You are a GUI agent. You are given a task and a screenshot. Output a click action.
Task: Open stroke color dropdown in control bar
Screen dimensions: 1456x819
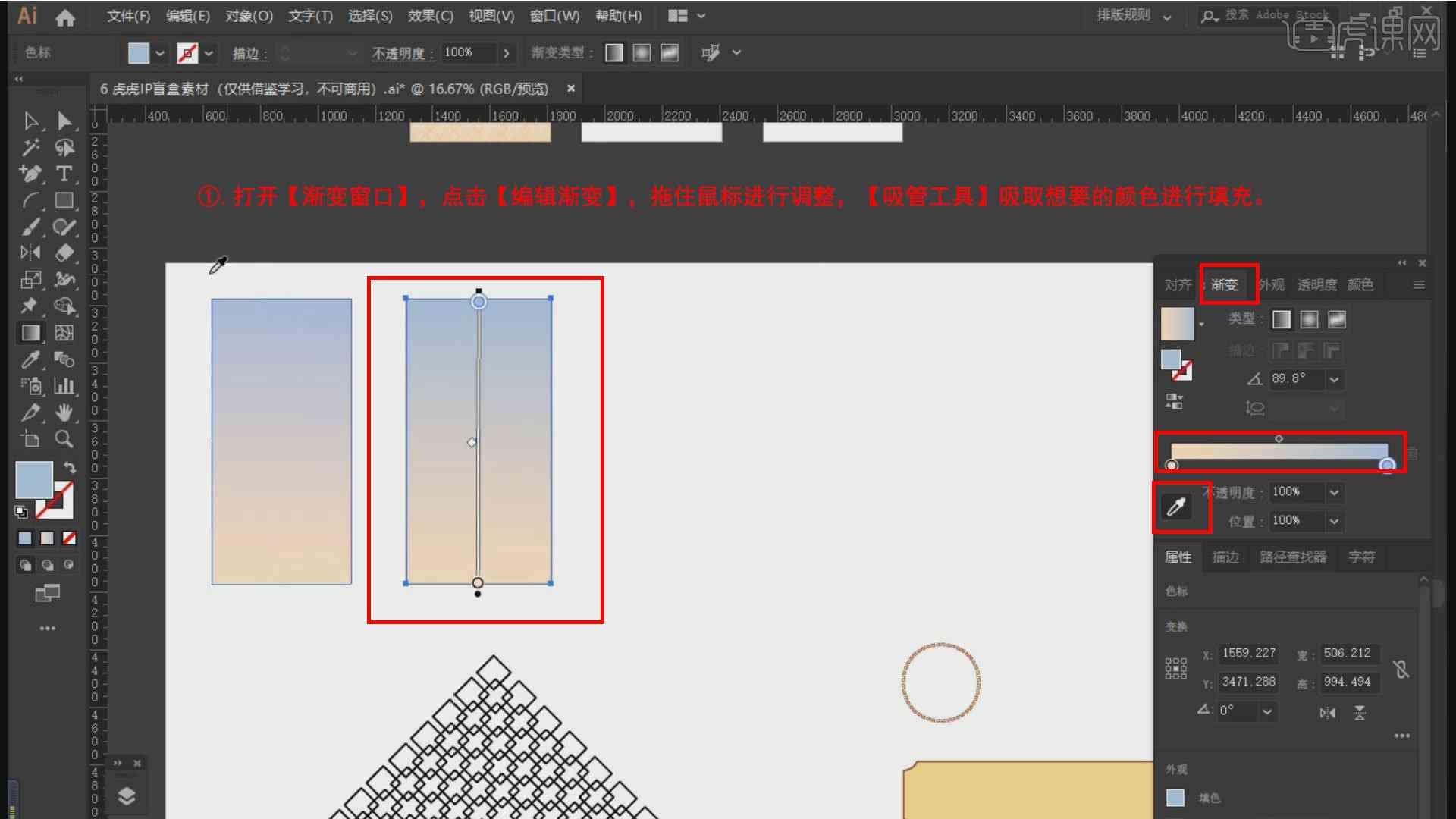pos(209,53)
